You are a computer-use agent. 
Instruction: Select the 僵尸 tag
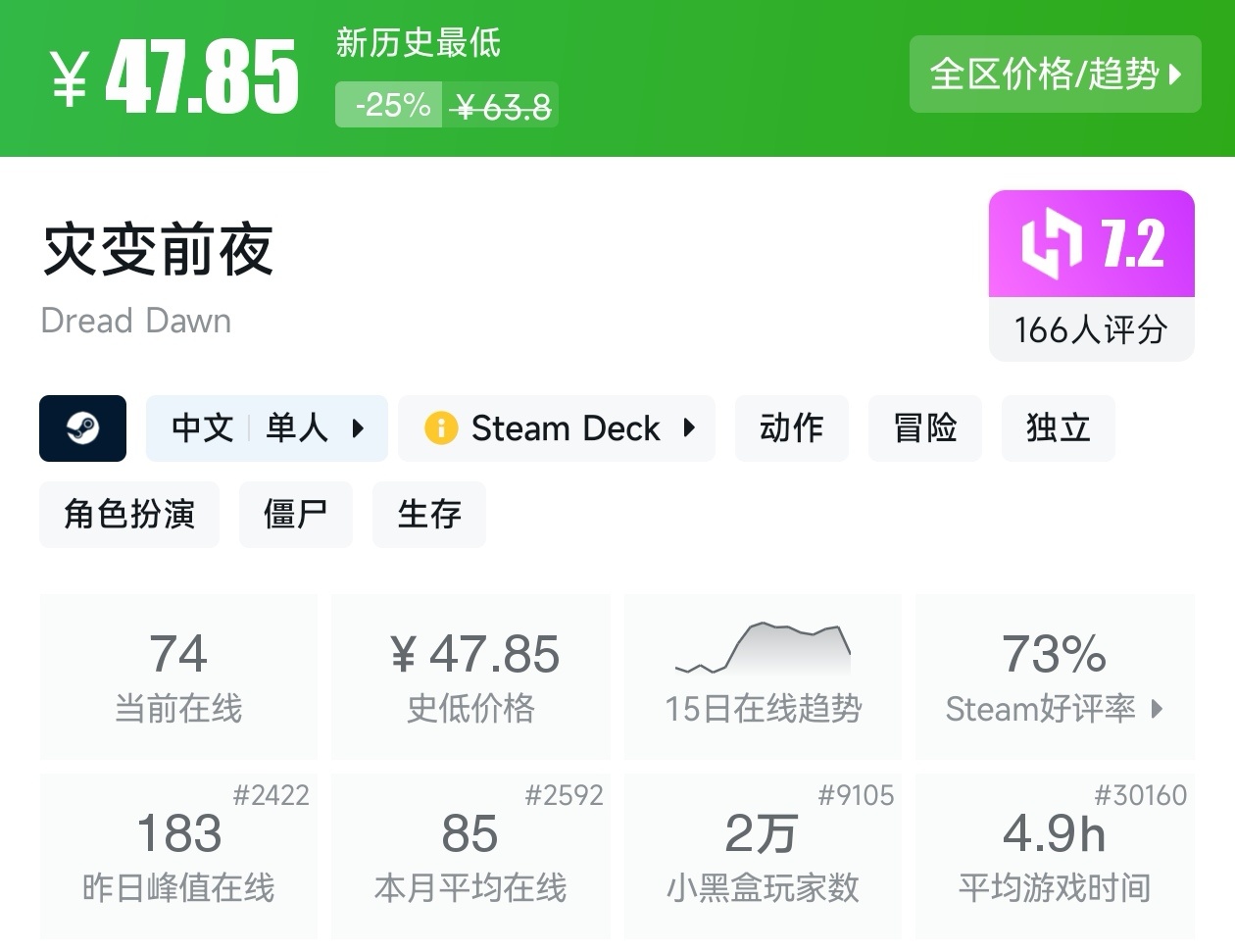click(295, 515)
